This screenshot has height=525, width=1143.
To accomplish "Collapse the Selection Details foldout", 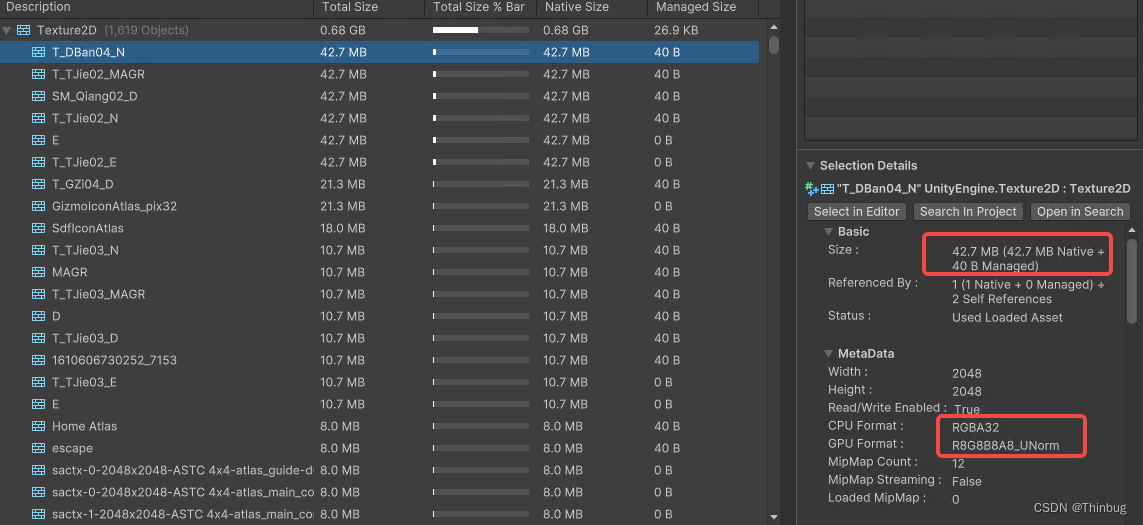I will [x=810, y=166].
